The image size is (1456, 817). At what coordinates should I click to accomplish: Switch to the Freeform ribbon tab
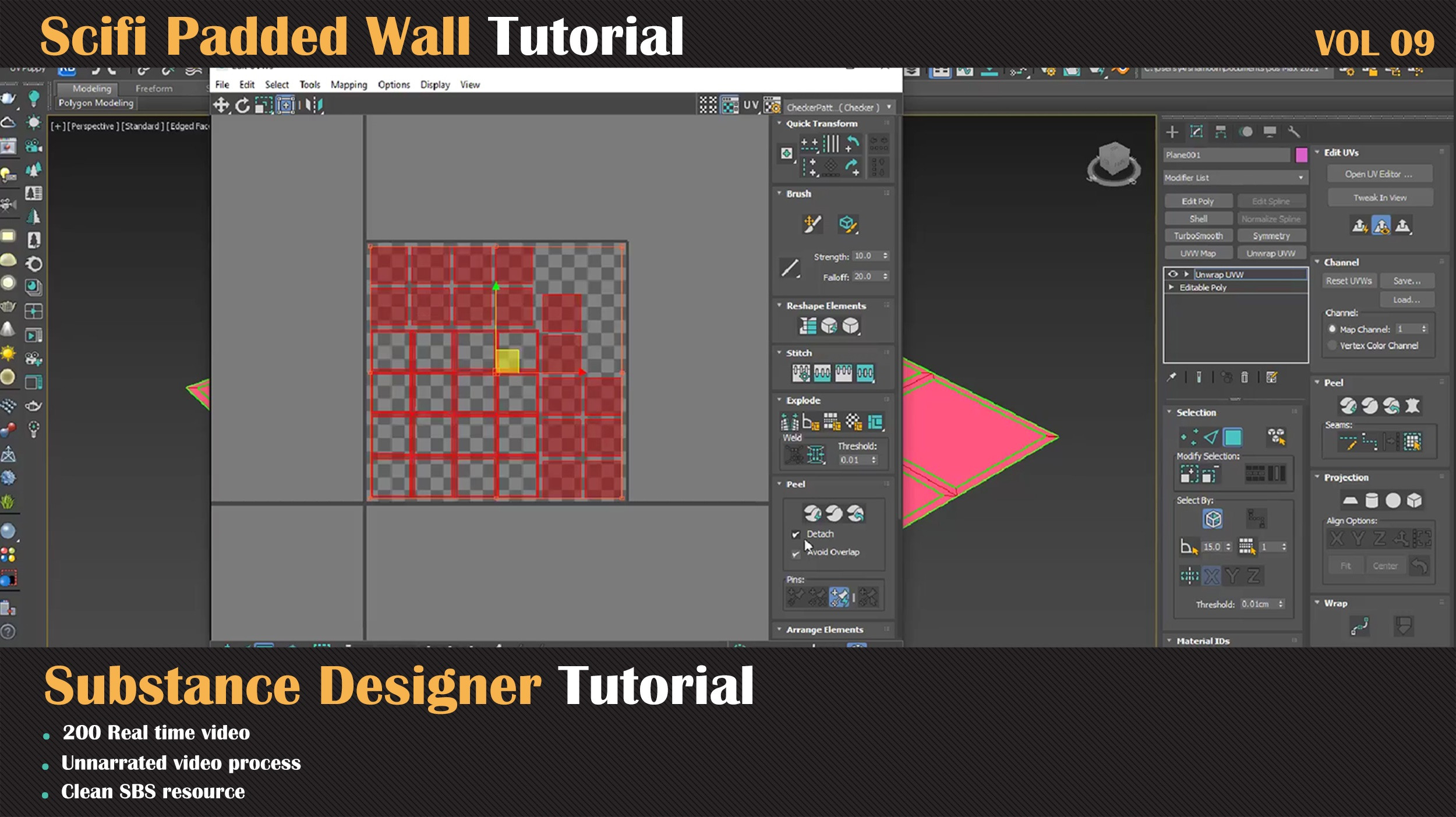(154, 89)
